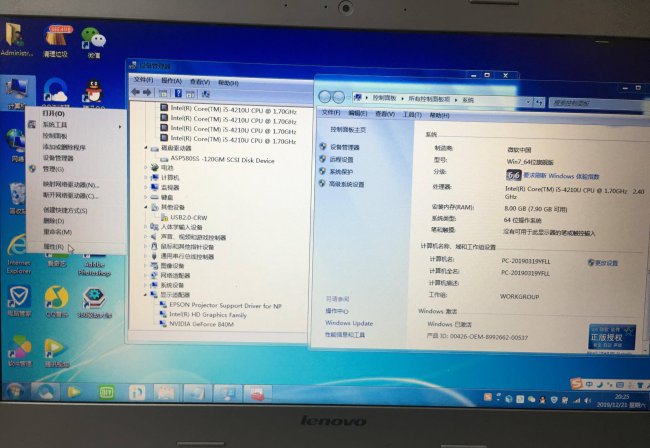
Task: Open the cloud browser taskbar icon
Action: pos(45,391)
